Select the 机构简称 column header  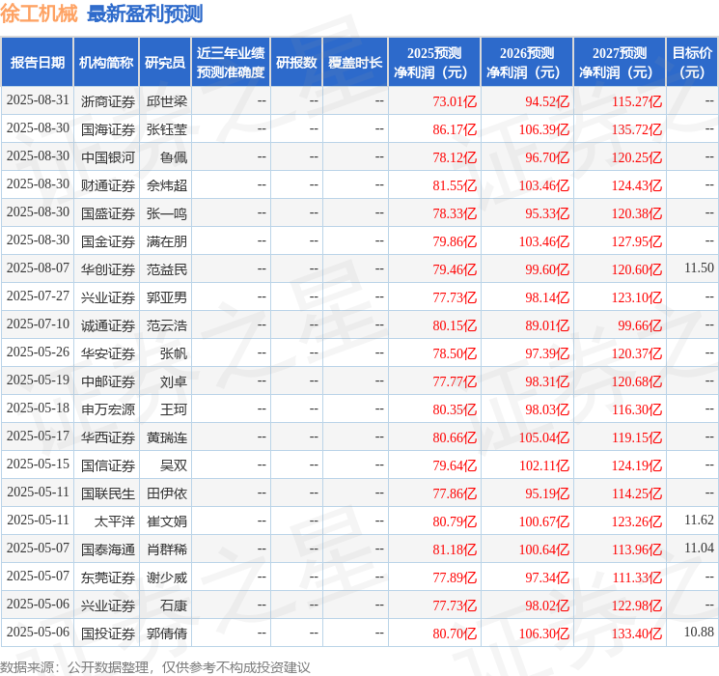pos(106,62)
